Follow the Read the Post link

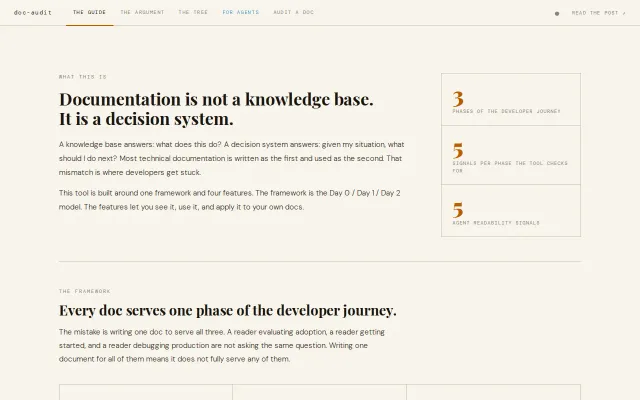[x=598, y=13]
